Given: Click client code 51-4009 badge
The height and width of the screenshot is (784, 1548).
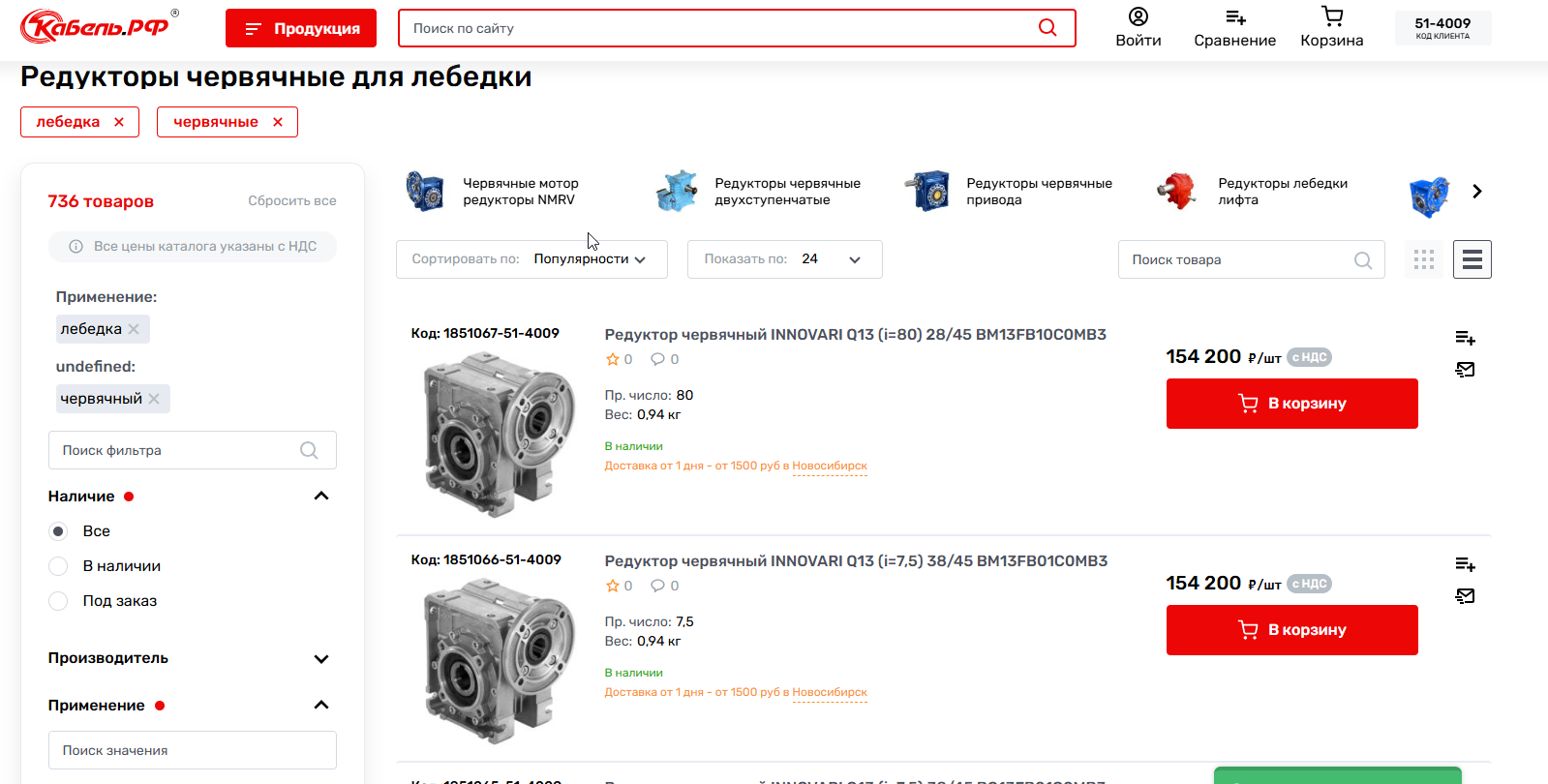Looking at the screenshot, I should (x=1442, y=28).
